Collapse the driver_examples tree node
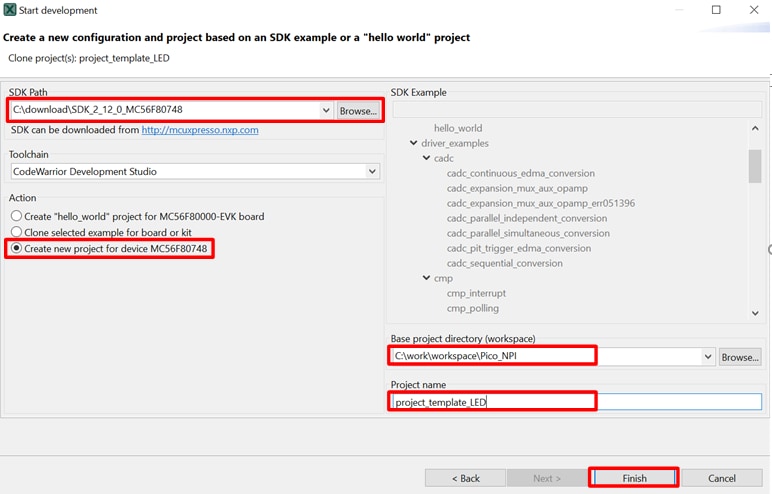The height and width of the screenshot is (494, 772). click(x=414, y=144)
